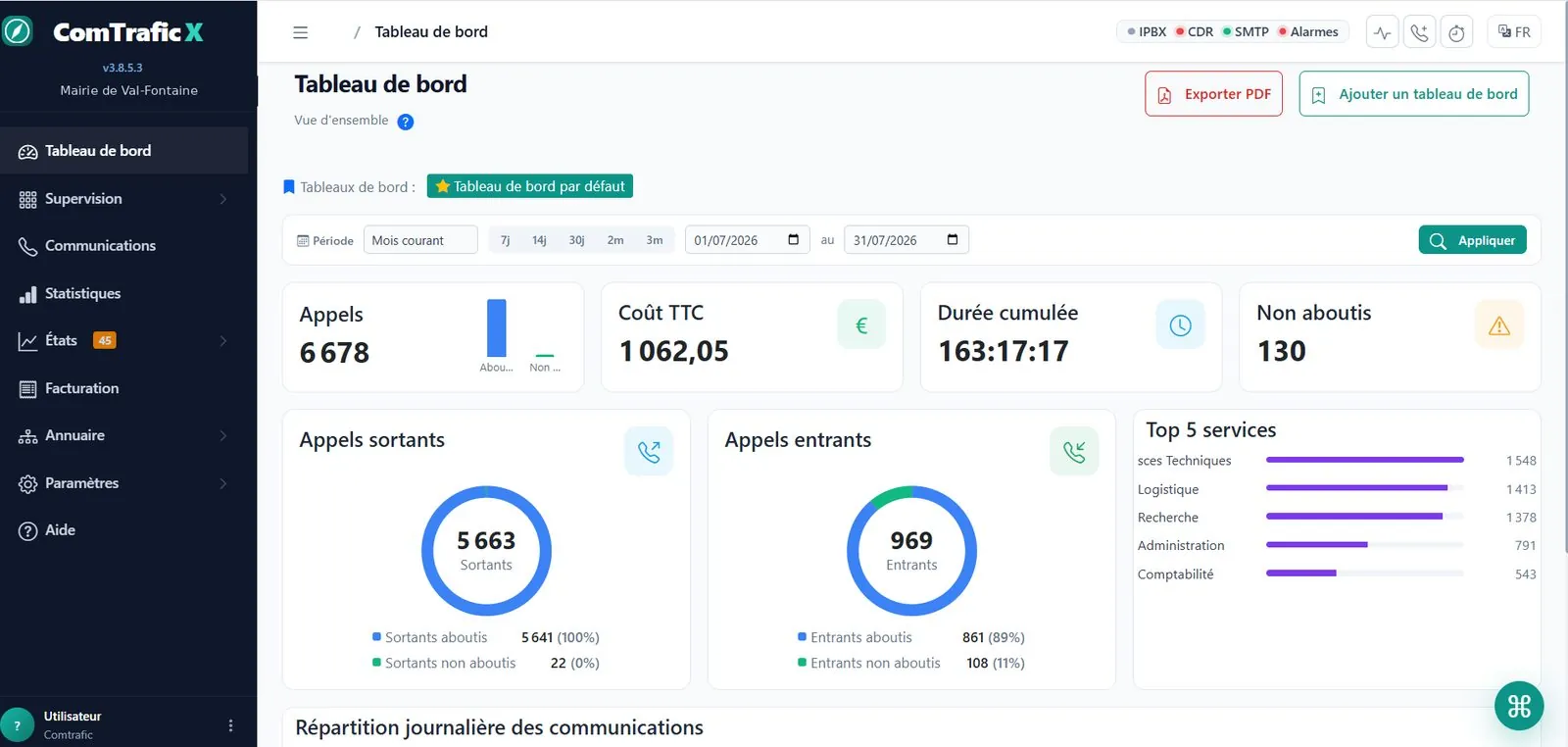Click the Recherche service label
Image resolution: width=1568 pixels, height=747 pixels.
[1167, 518]
